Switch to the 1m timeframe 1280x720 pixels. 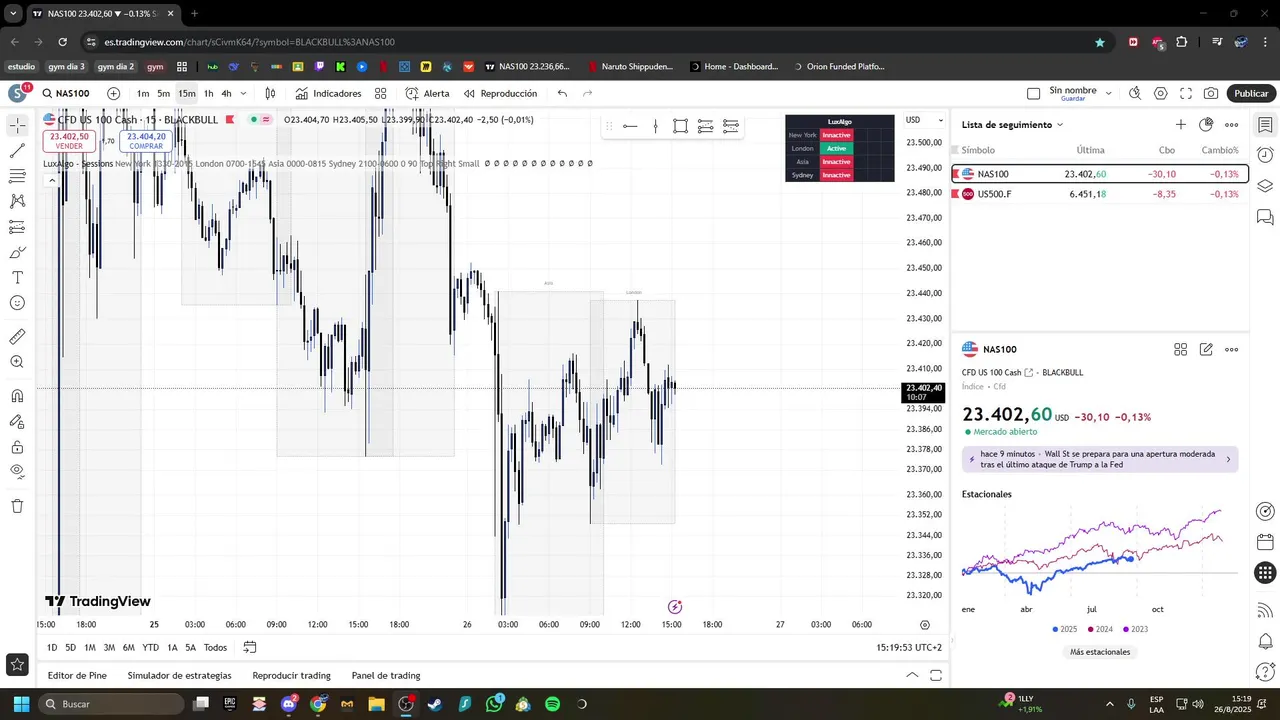tap(143, 93)
